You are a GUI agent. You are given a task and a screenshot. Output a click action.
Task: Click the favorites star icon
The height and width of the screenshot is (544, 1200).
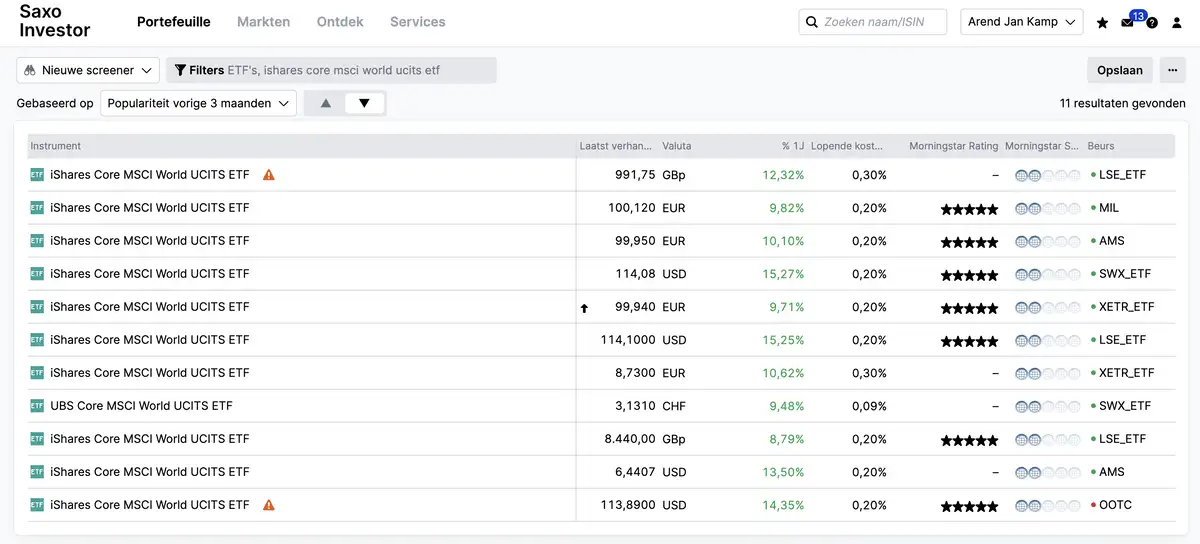[1102, 22]
